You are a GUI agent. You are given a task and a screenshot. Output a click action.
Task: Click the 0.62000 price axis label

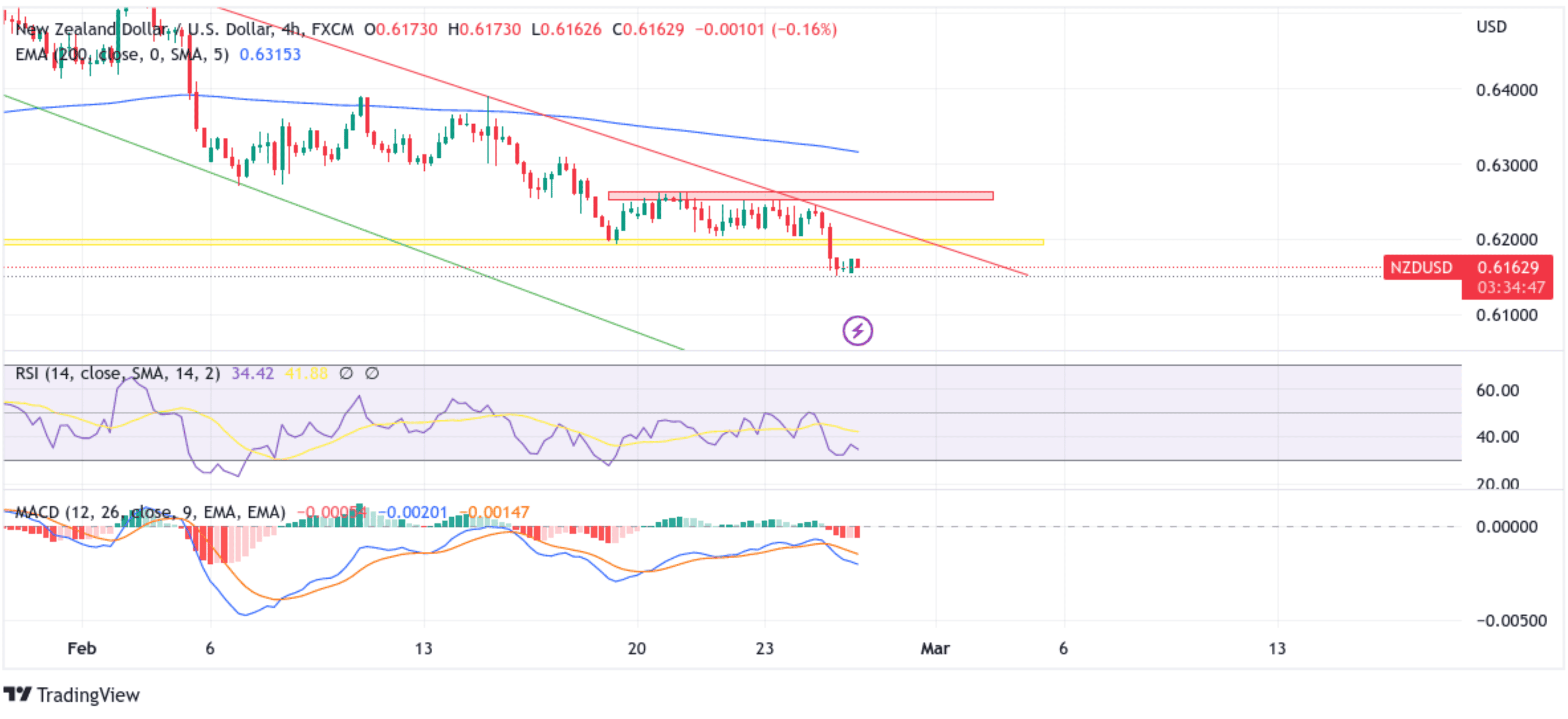click(1507, 239)
